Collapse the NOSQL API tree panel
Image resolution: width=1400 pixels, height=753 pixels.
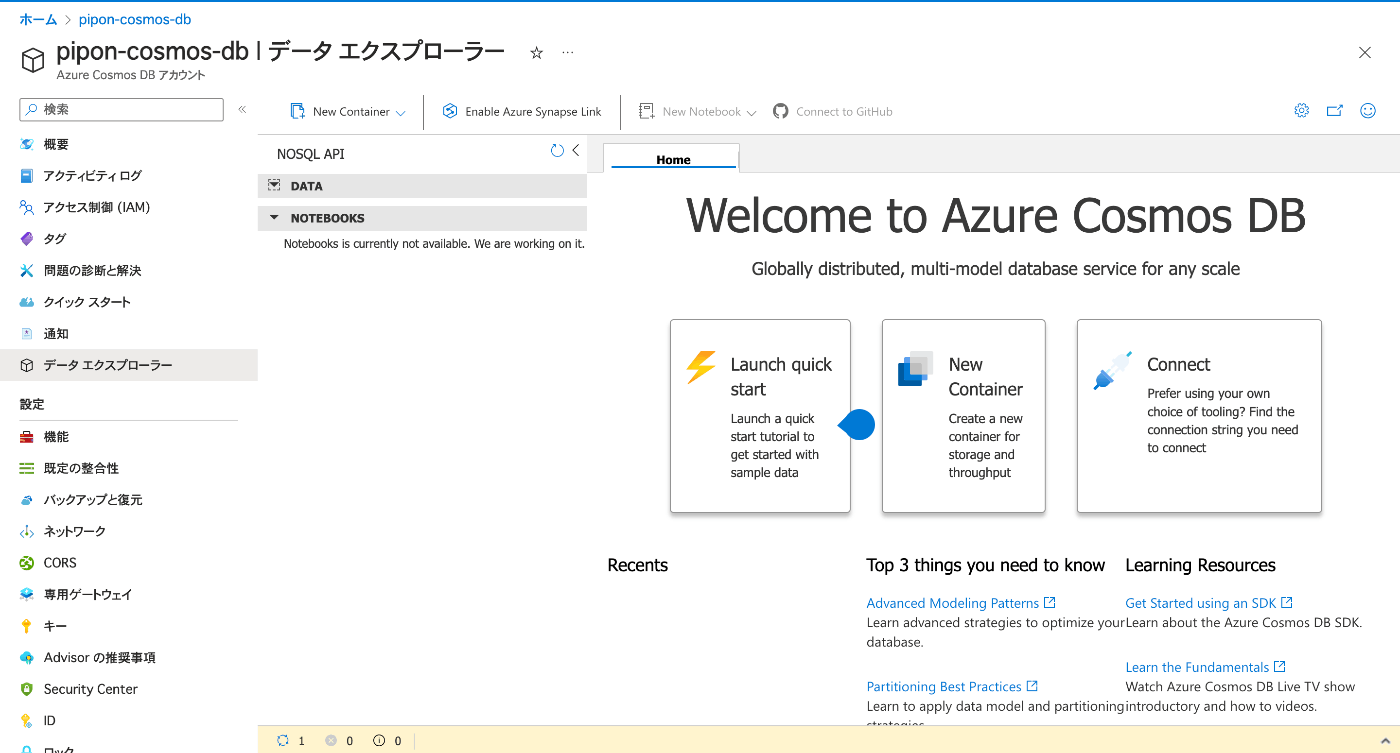(x=575, y=151)
